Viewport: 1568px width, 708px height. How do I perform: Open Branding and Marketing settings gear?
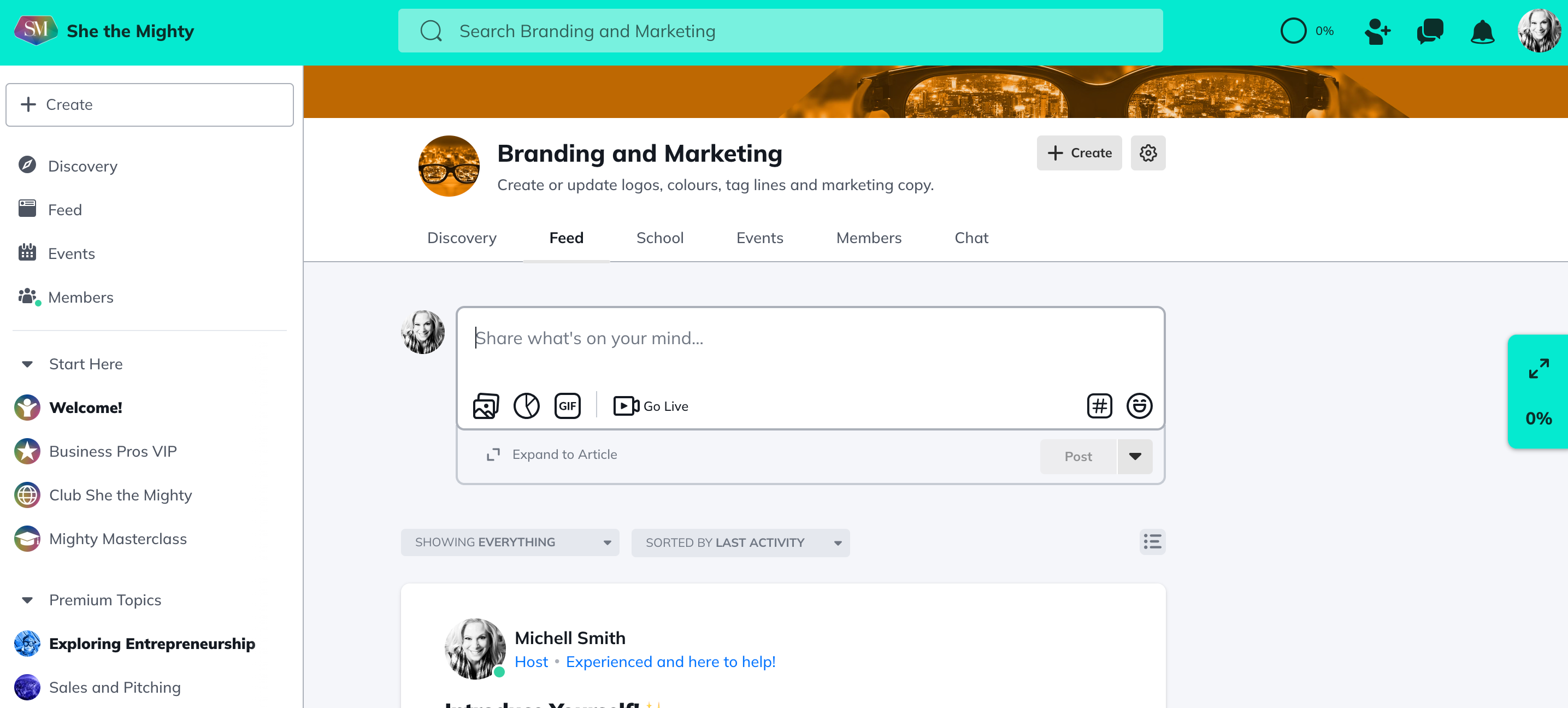click(1147, 153)
